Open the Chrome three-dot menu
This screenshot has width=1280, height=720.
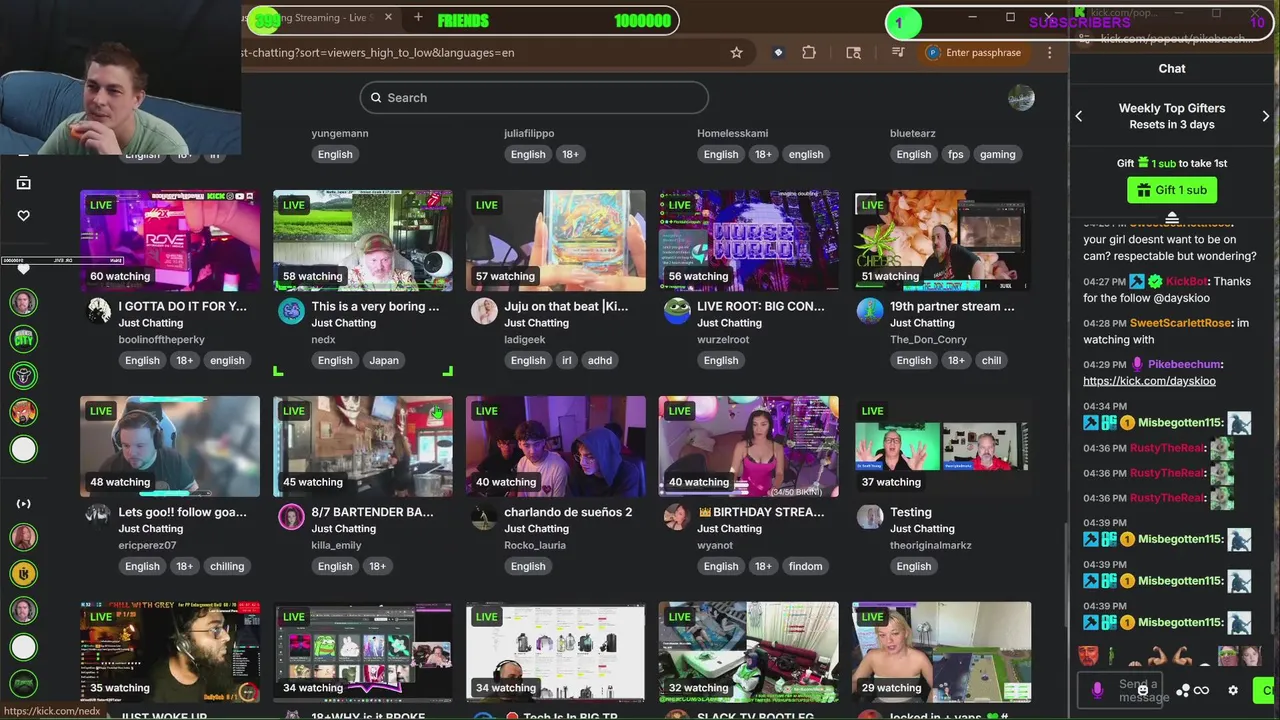[x=1049, y=53]
